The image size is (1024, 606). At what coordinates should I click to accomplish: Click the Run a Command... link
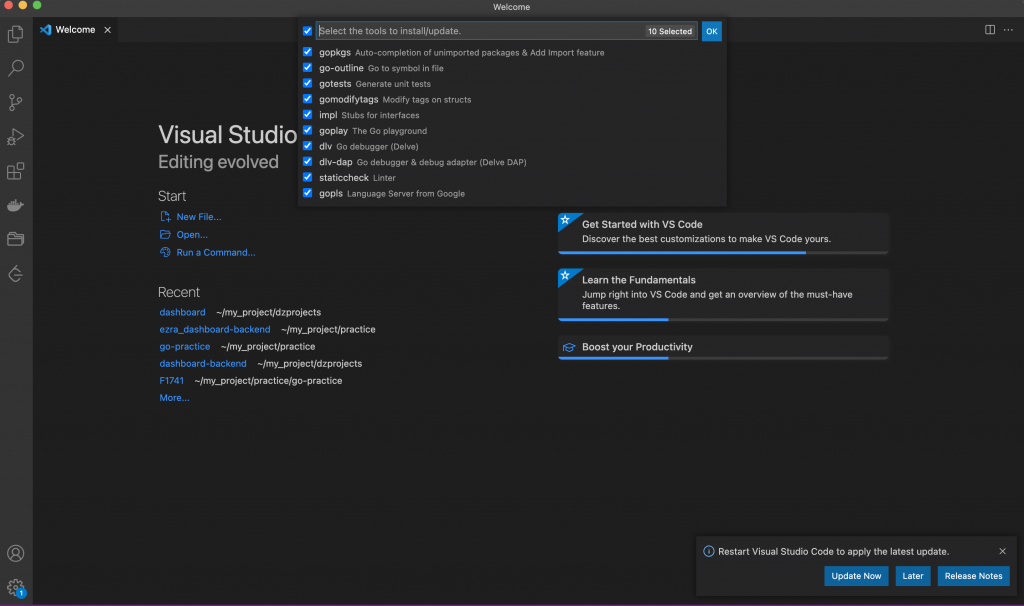click(x=216, y=252)
